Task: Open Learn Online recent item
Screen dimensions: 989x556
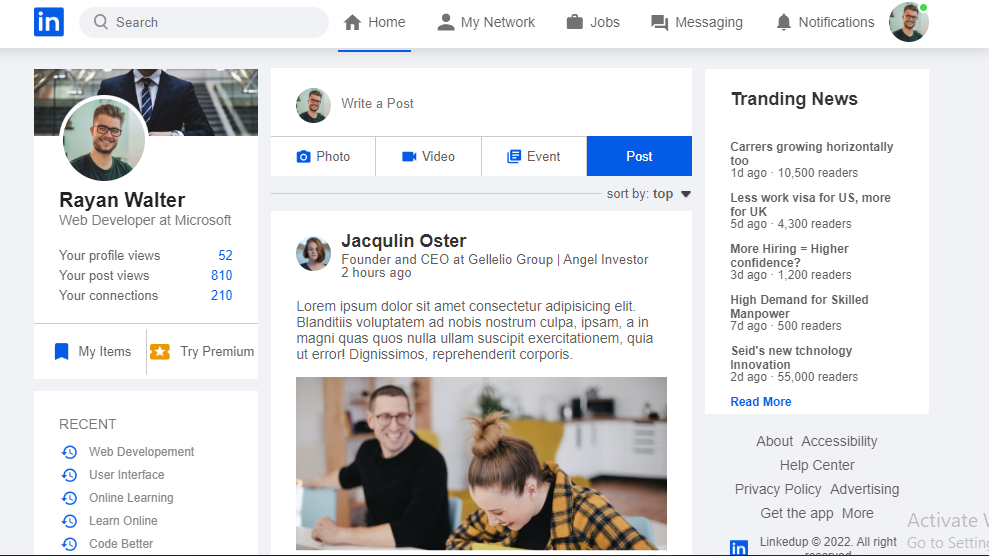Action: [x=123, y=521]
